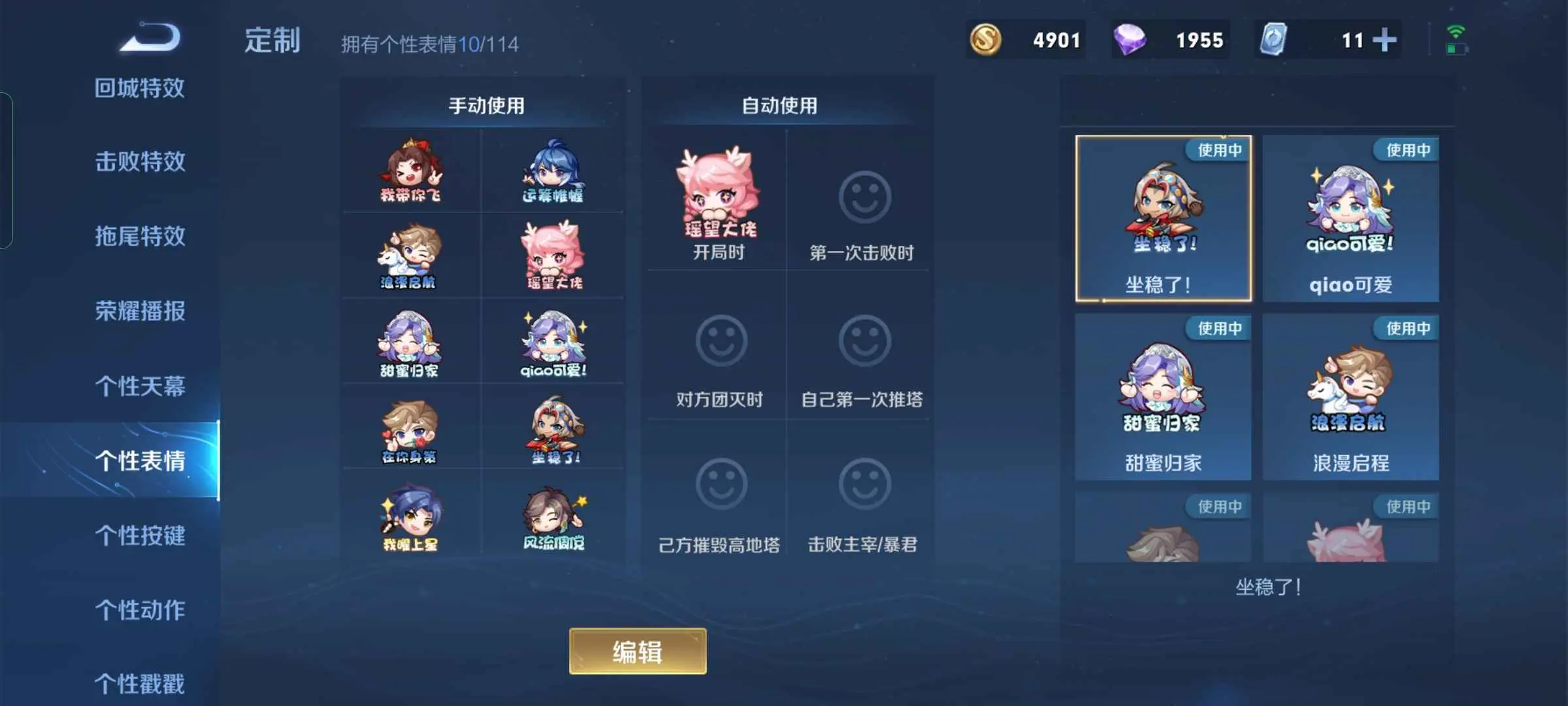Click the 编辑 button
This screenshot has width=1568, height=706.
point(638,651)
